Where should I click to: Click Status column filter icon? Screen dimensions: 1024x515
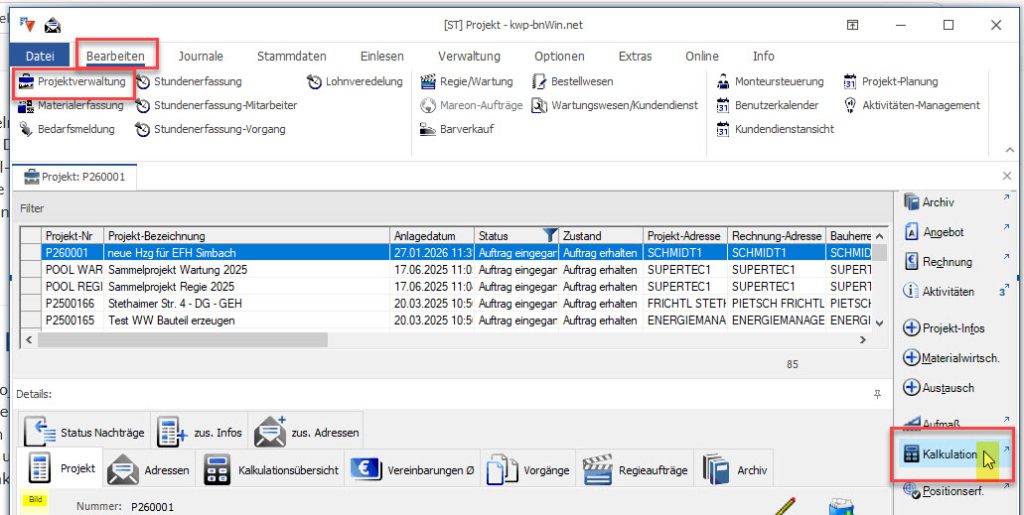549,235
